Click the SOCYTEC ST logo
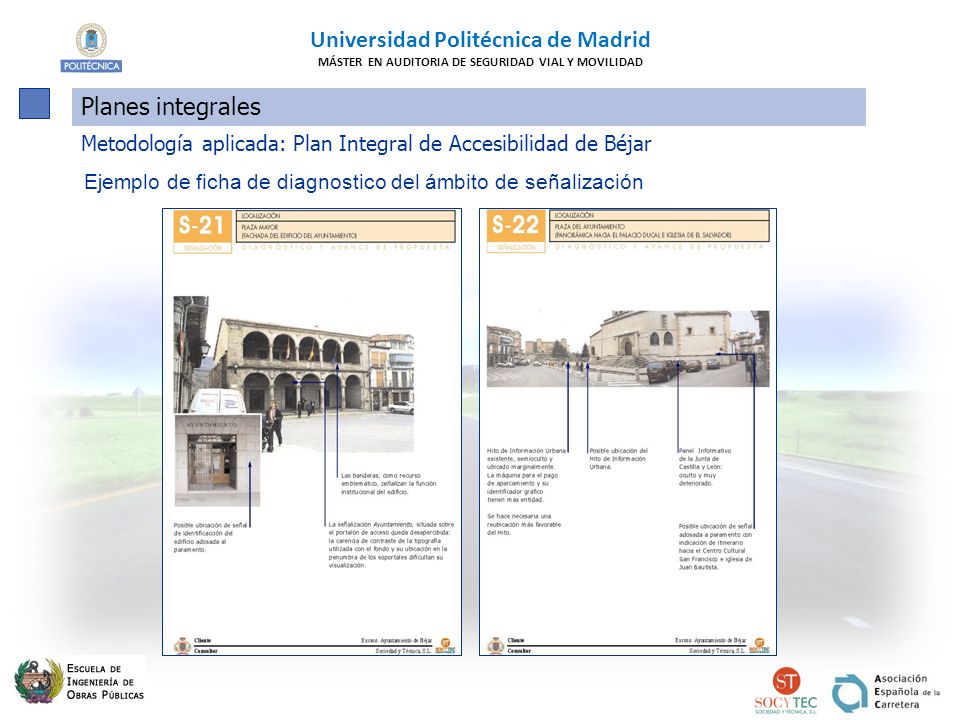This screenshot has height=720, width=960. coord(786,691)
